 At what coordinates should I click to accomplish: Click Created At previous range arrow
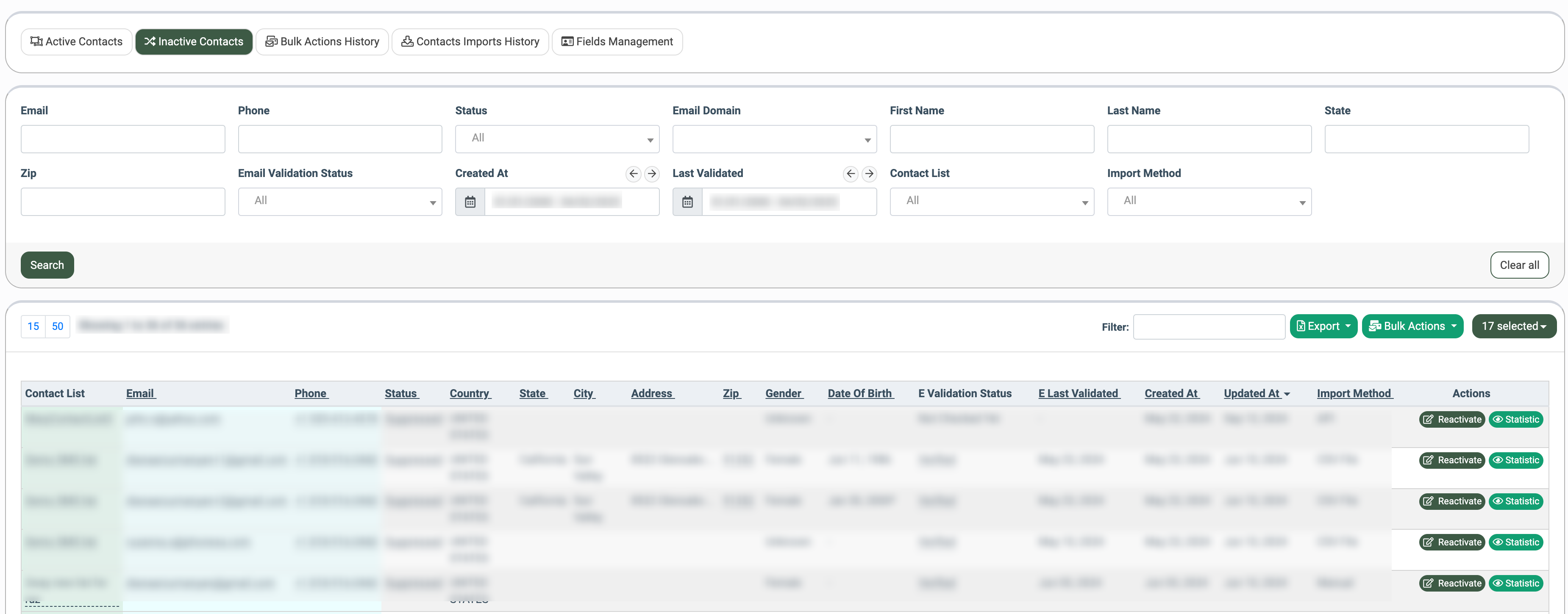633,174
